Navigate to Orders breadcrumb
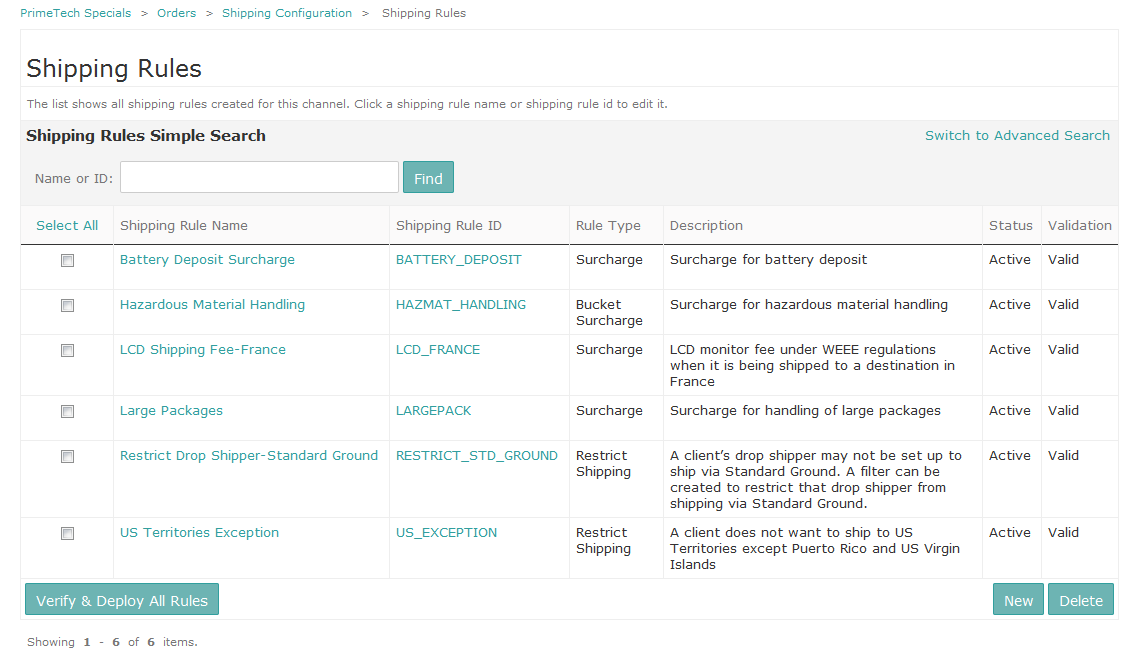The height and width of the screenshot is (664, 1139). point(176,13)
